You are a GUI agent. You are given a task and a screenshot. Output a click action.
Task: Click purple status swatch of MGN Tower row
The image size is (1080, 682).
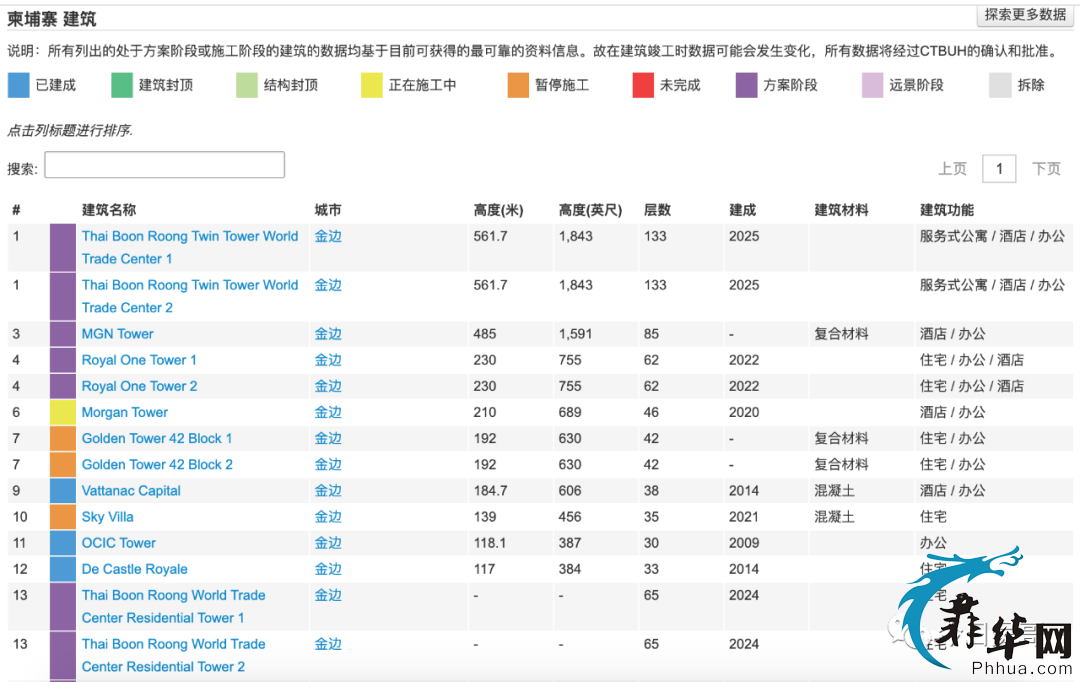click(63, 334)
